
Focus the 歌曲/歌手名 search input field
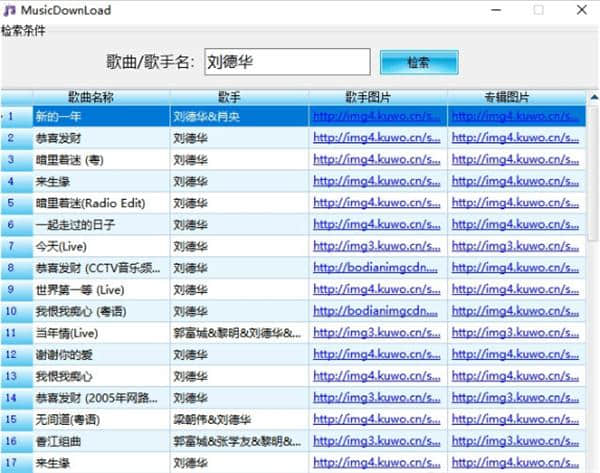click(286, 62)
